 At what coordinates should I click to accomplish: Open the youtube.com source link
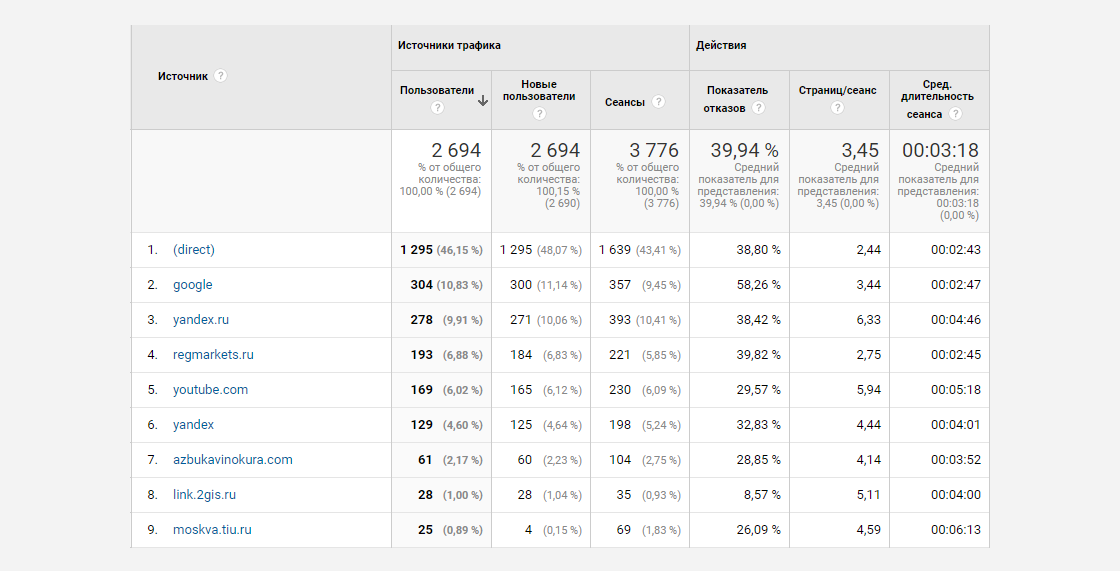210,389
